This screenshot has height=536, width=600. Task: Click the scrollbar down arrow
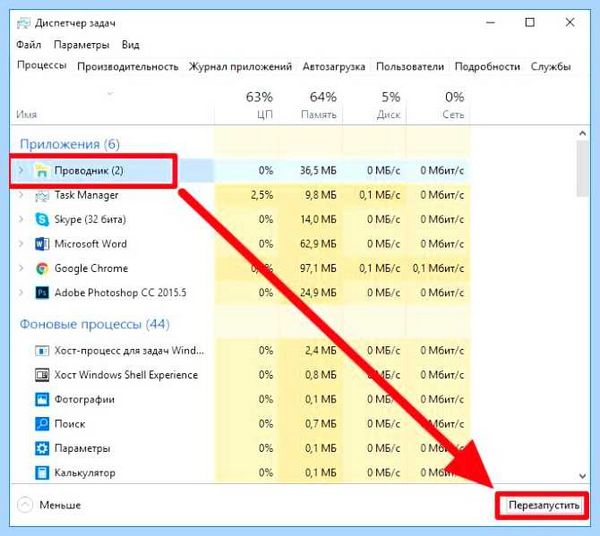click(582, 476)
